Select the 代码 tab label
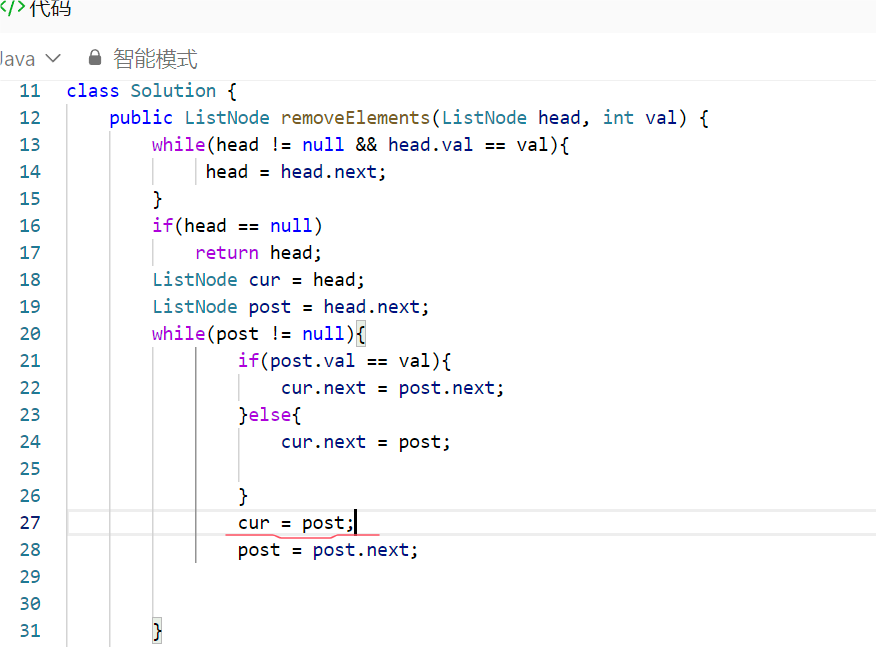Screen dimensions: 876x655 50,8
